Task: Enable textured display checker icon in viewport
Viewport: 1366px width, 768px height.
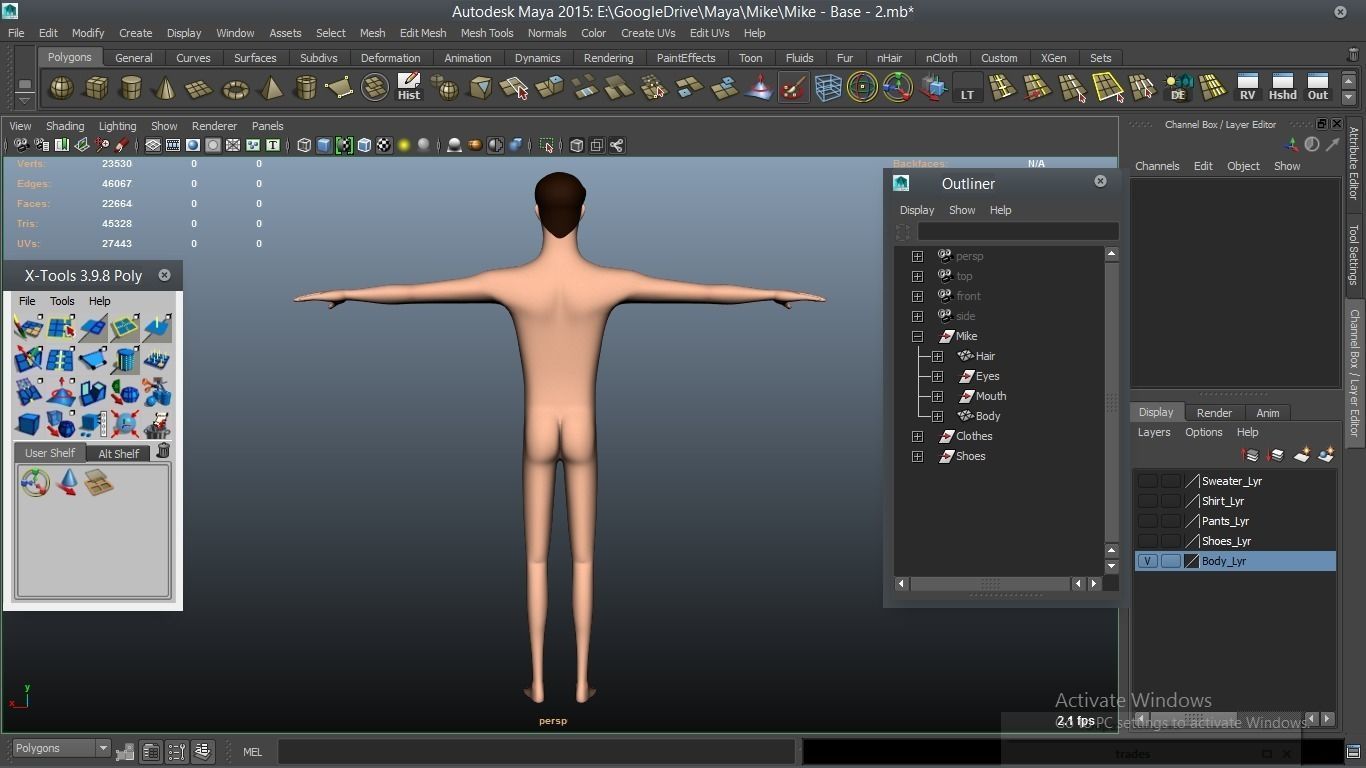Action: click(x=384, y=146)
